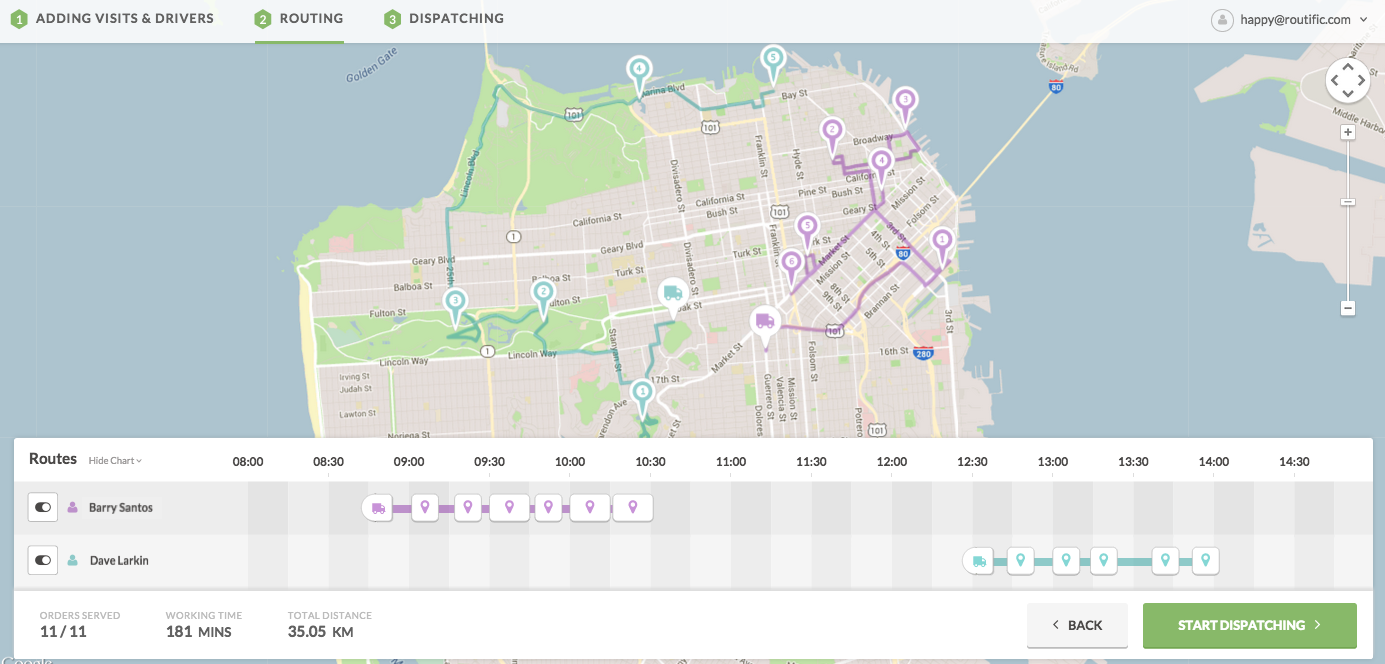The width and height of the screenshot is (1385, 664).
Task: Click total distance value 35.05 KM
Action: point(320,632)
